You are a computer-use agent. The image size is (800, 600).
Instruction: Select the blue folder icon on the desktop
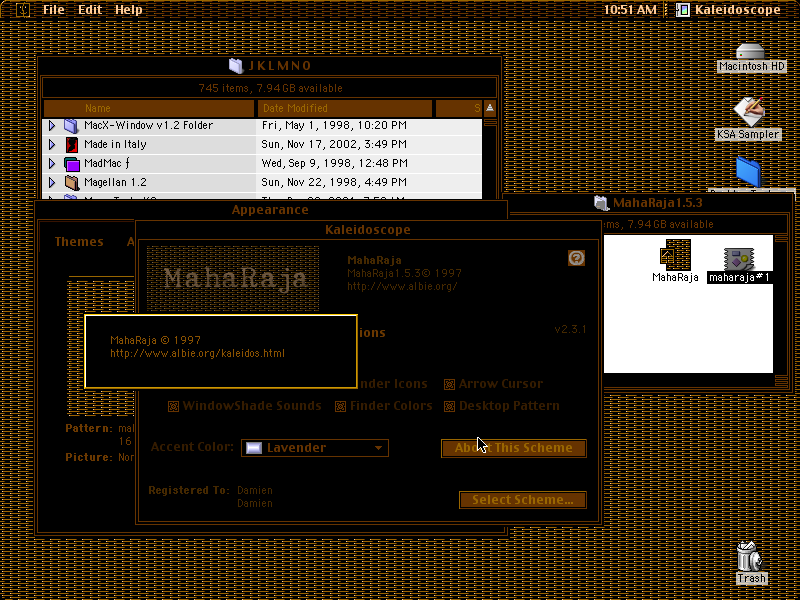(x=748, y=172)
